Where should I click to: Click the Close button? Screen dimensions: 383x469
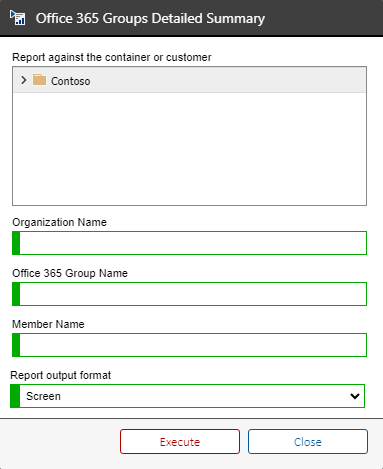tap(308, 442)
